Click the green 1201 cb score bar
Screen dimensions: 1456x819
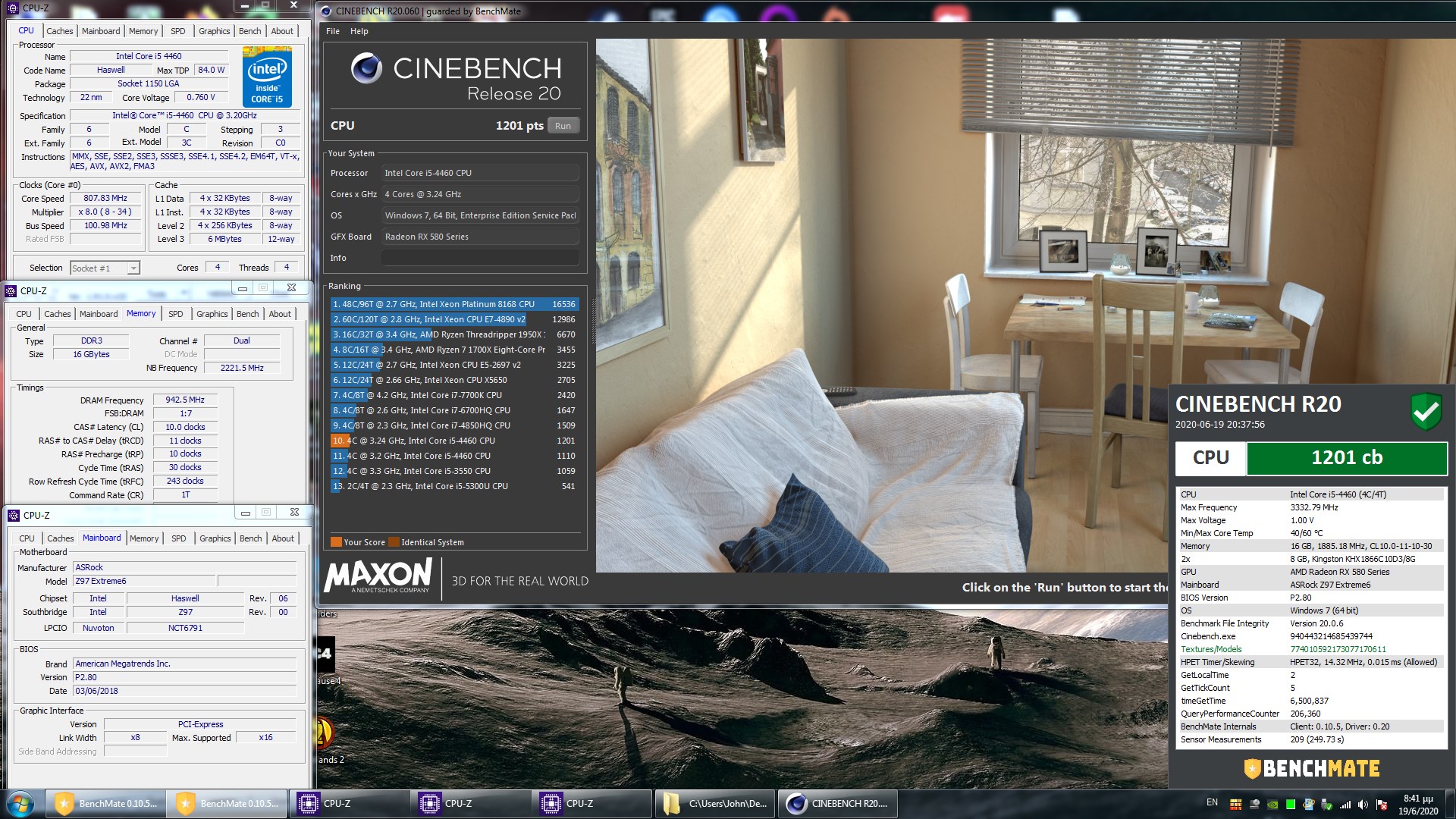tap(1347, 458)
